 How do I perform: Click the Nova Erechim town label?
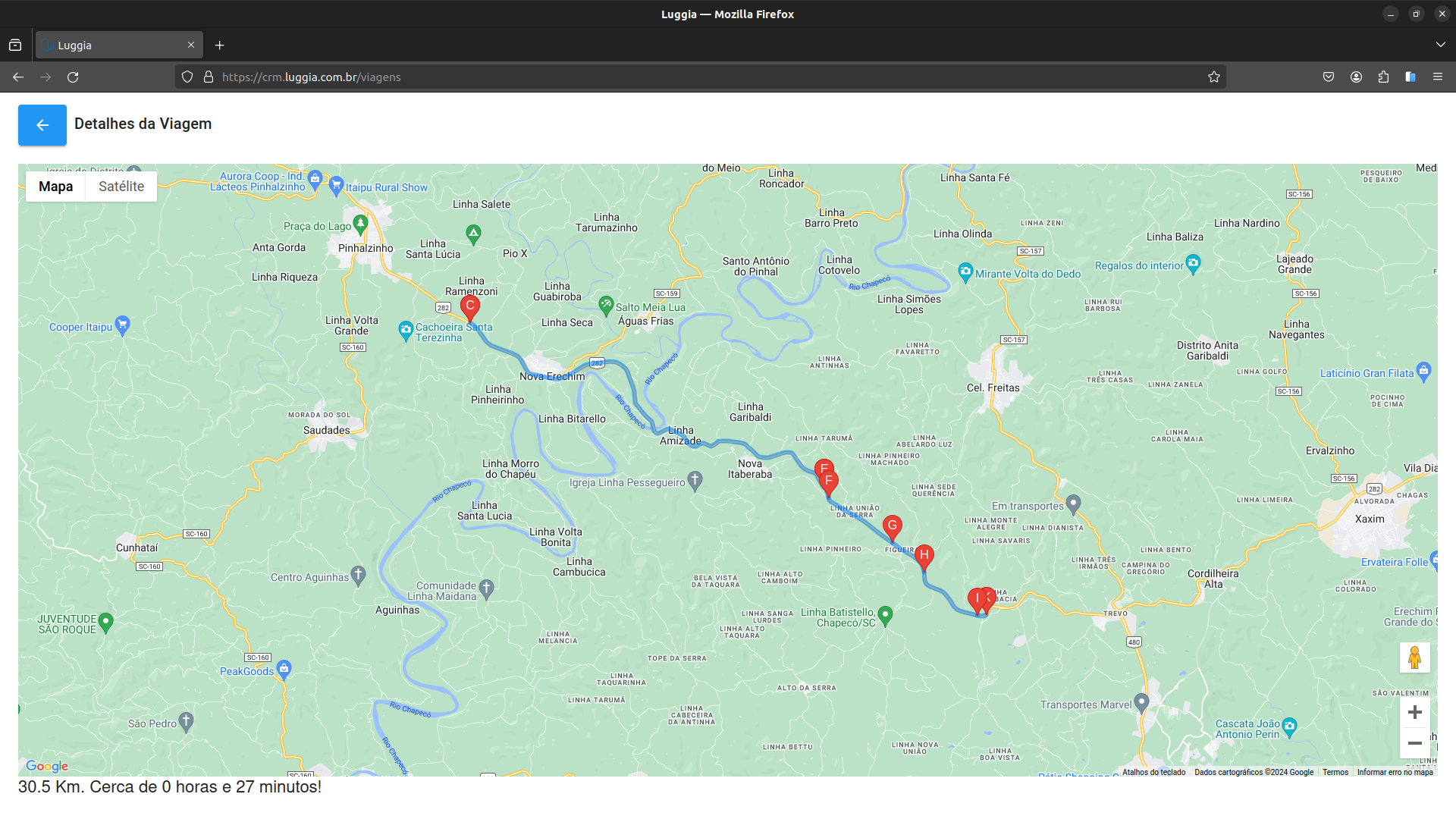coord(552,376)
